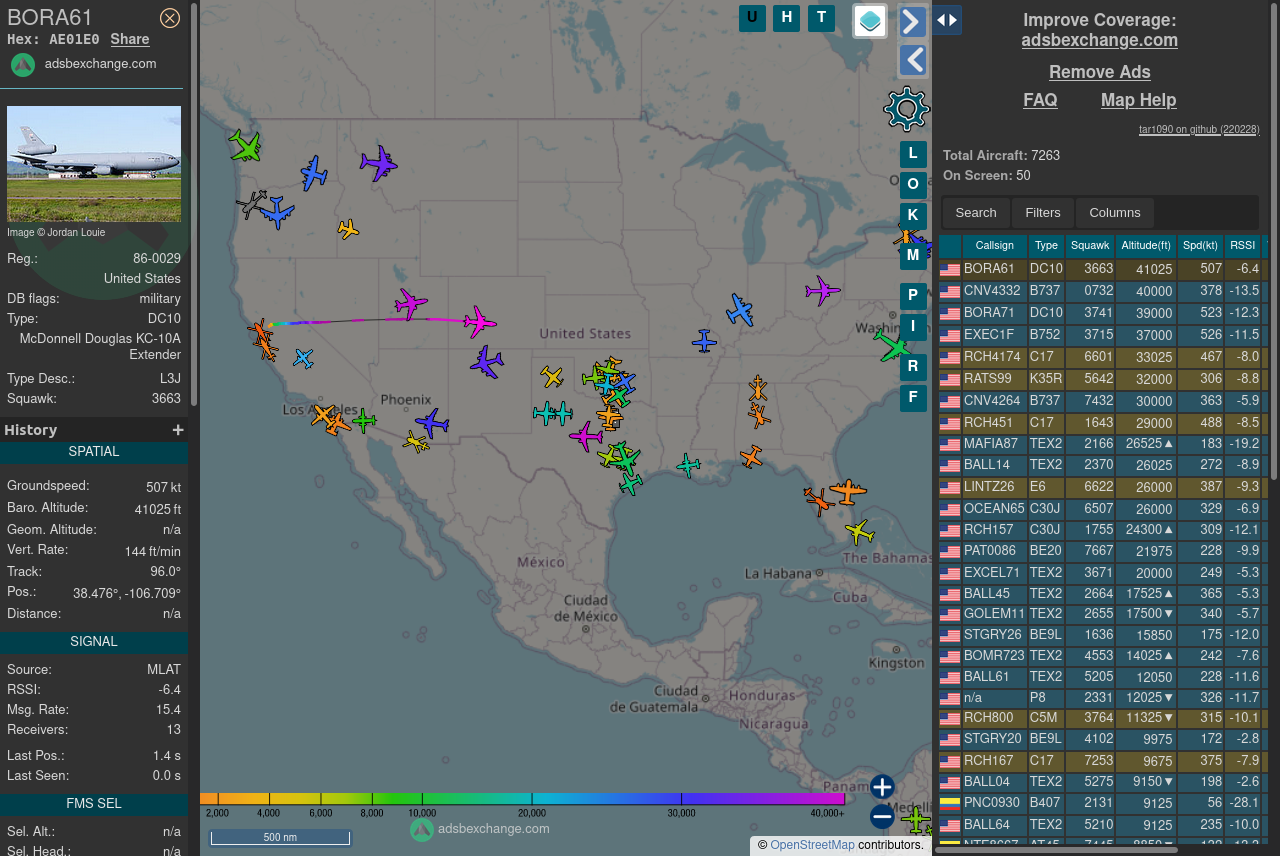Expand the History section with the plus

tap(178, 430)
